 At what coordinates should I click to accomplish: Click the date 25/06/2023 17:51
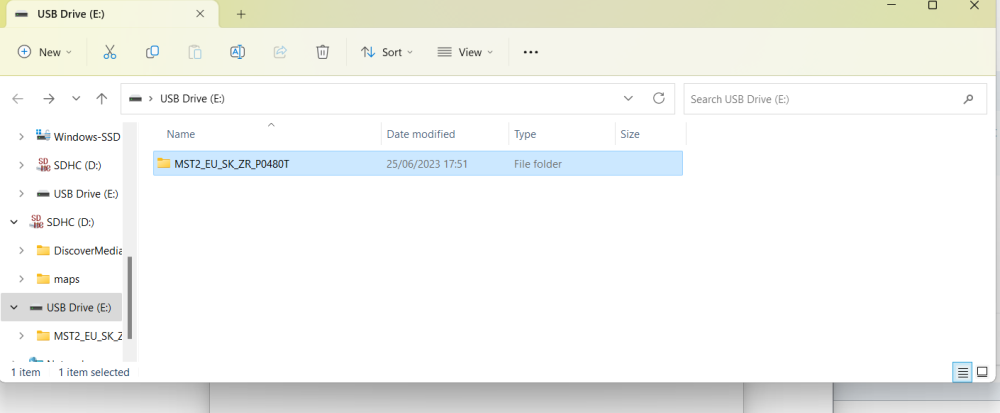427,164
